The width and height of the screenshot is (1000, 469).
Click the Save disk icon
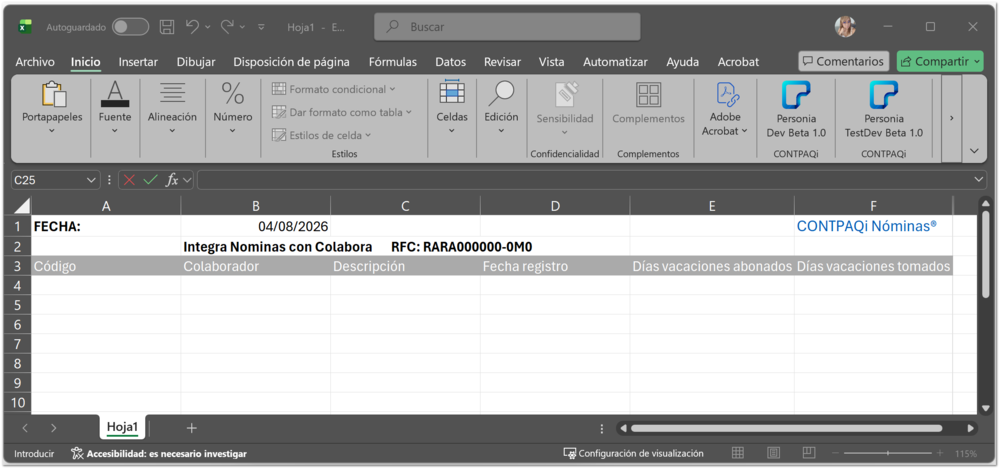point(166,27)
